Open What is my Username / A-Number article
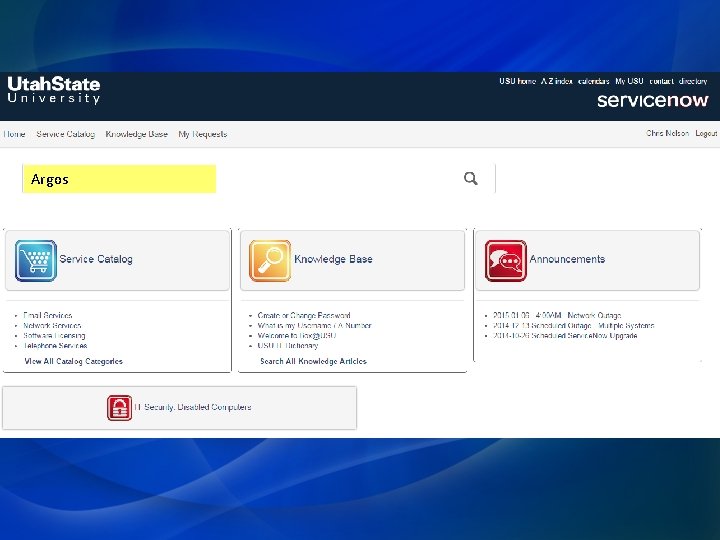The image size is (720, 540). pos(315,326)
